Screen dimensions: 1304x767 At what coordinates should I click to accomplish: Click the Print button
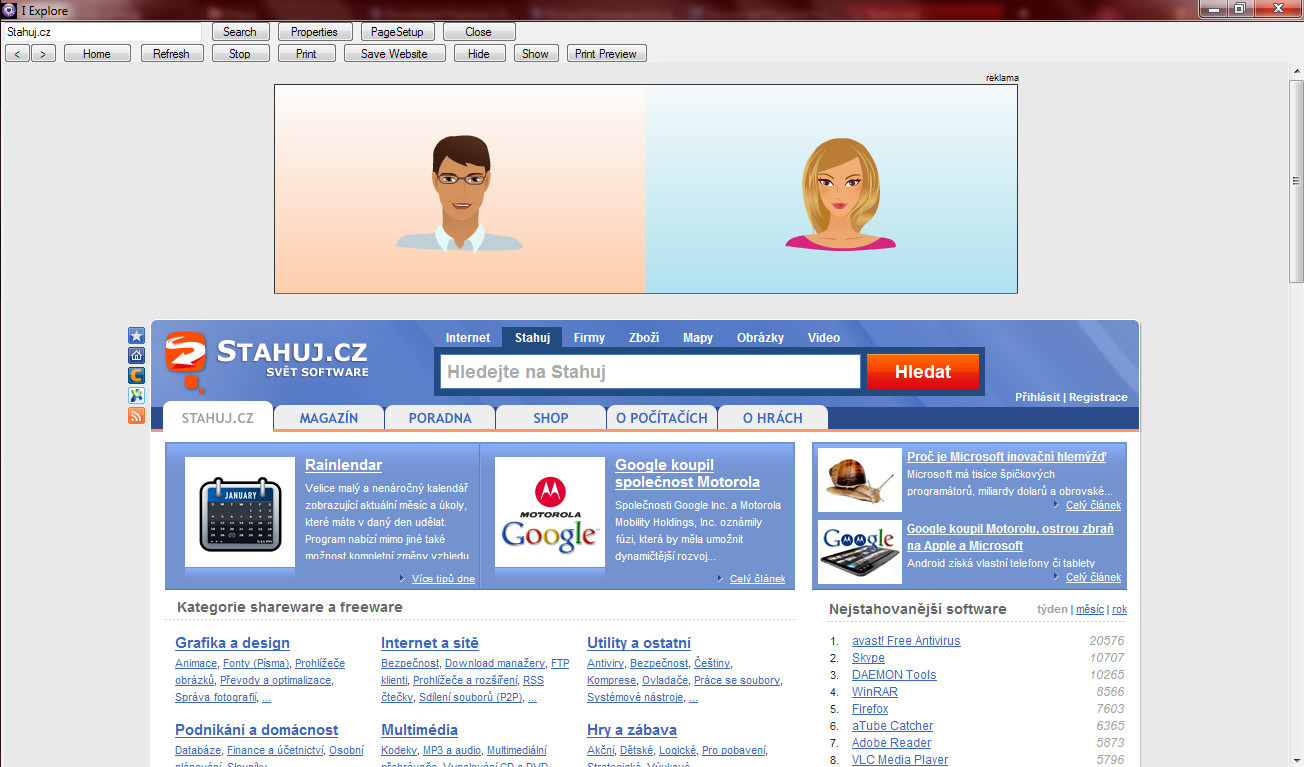(x=306, y=54)
